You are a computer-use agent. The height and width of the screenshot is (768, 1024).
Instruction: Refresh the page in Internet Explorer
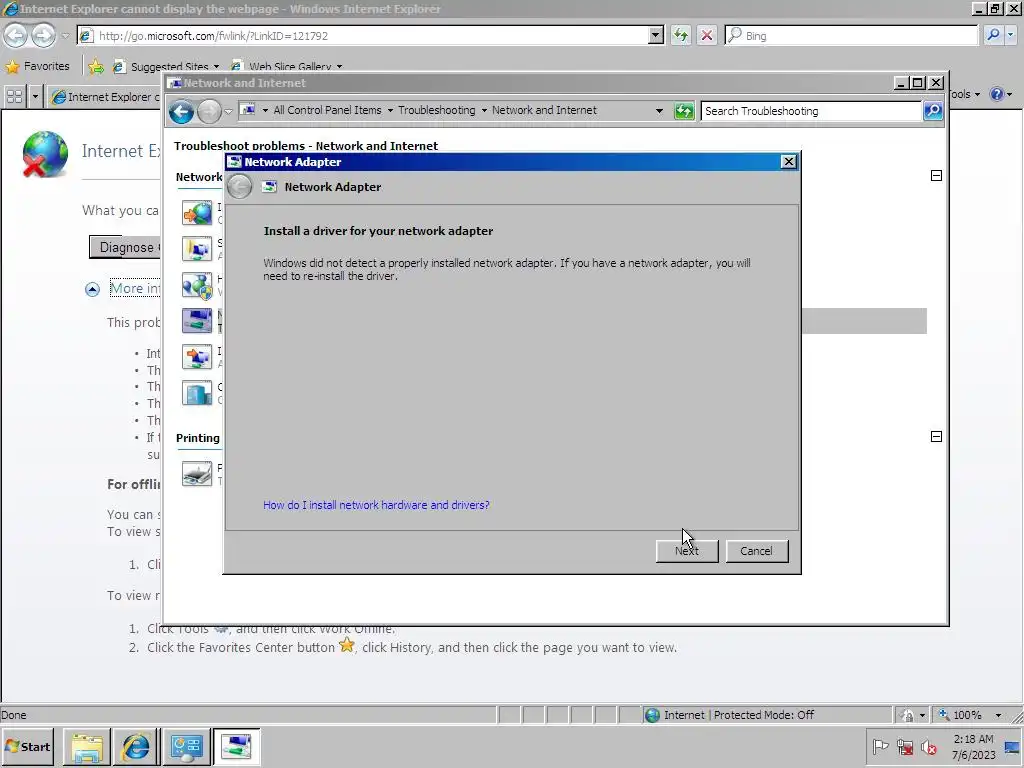pyautogui.click(x=680, y=35)
